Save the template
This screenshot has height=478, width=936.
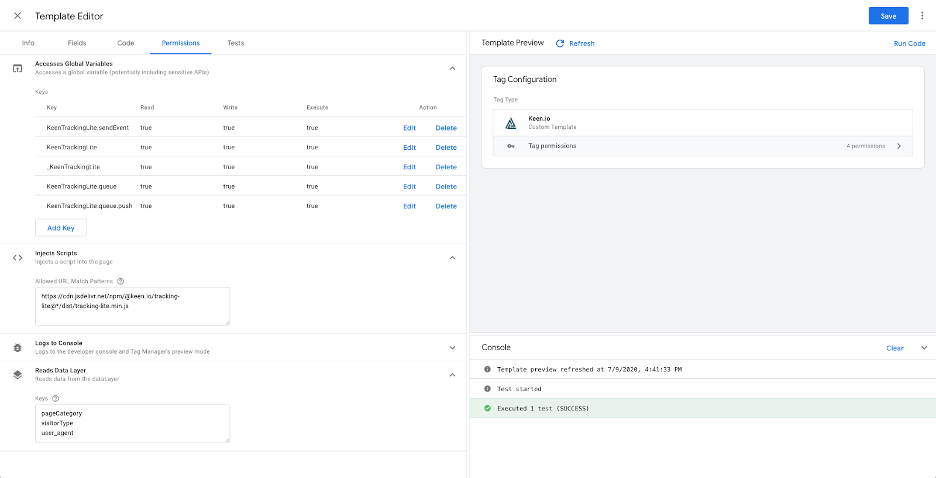click(x=888, y=16)
